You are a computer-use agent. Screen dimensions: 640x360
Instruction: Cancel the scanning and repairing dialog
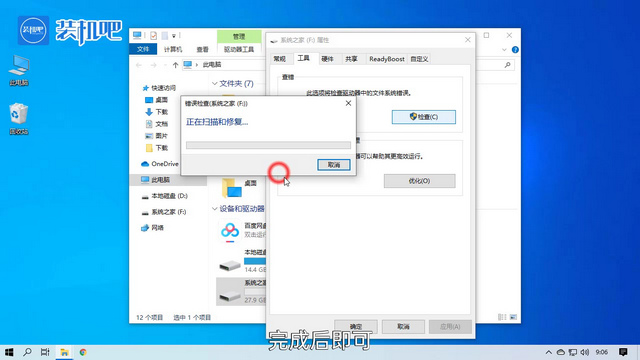click(x=334, y=165)
